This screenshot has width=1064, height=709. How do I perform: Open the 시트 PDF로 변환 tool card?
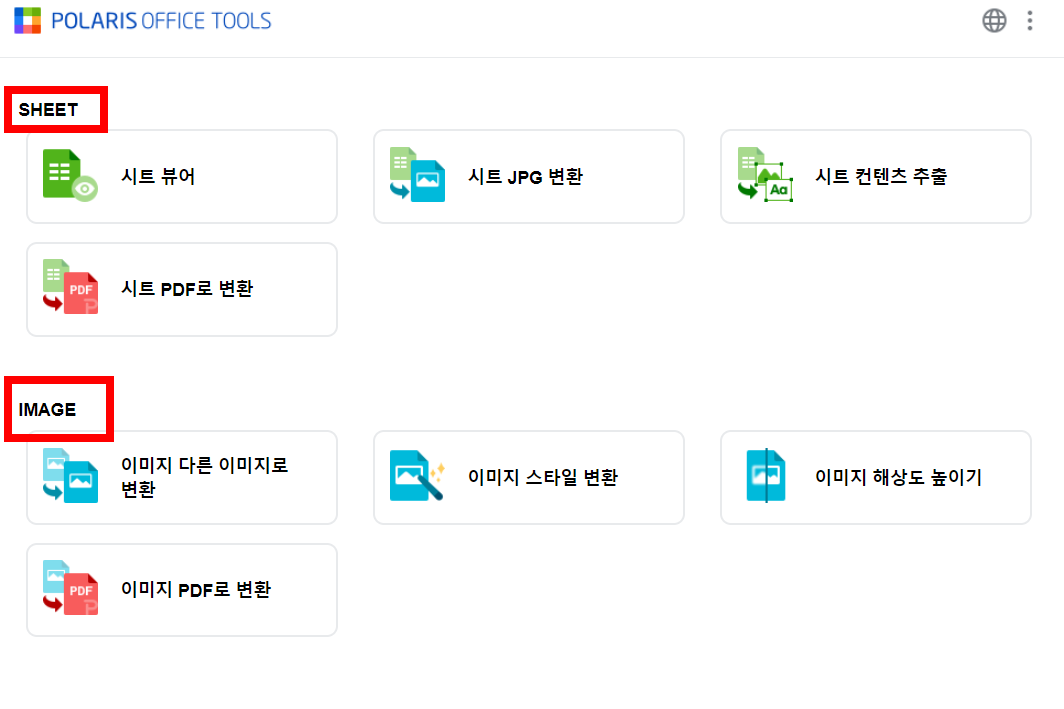tap(182, 289)
